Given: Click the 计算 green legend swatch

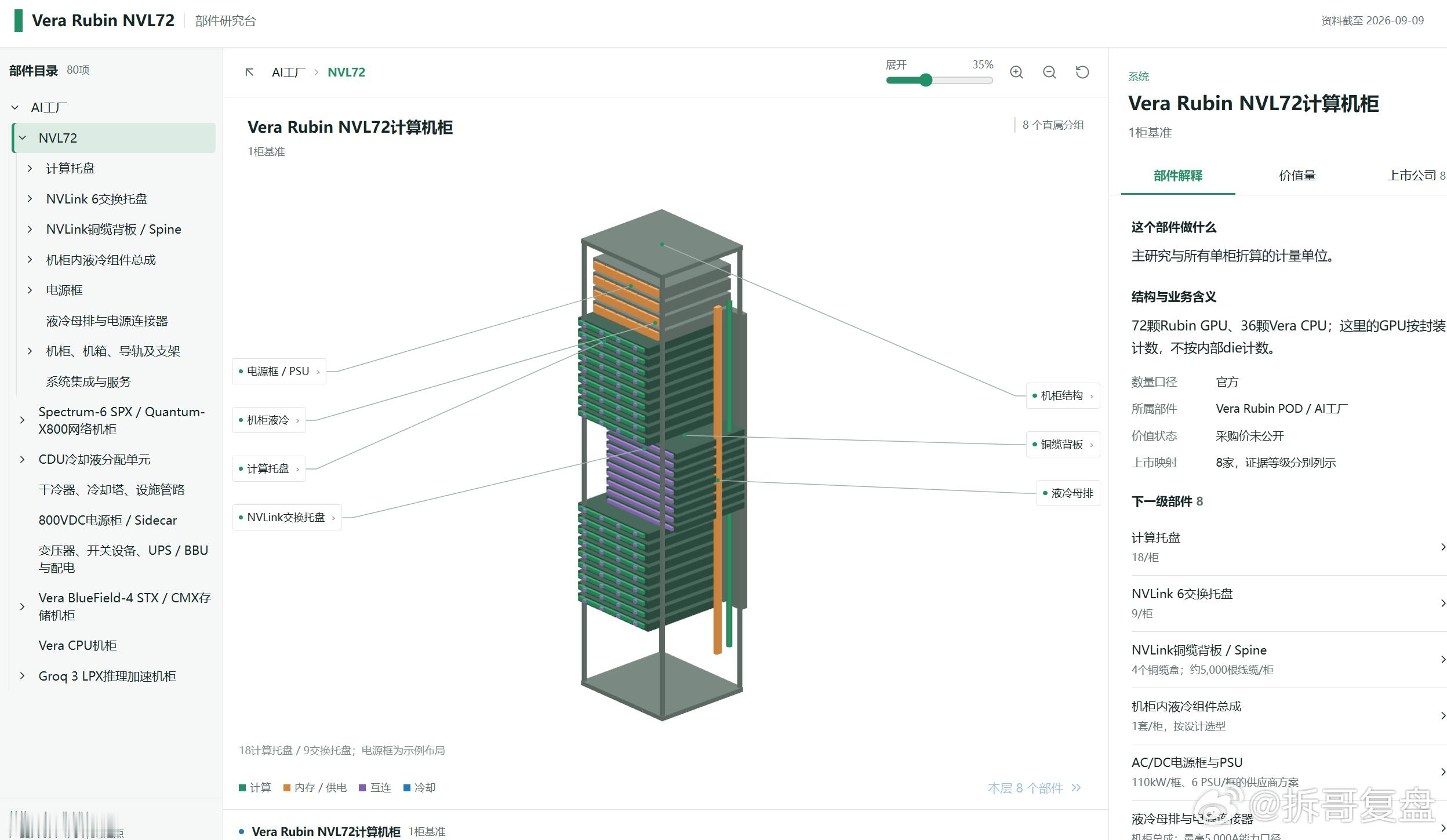Looking at the screenshot, I should pos(242,788).
